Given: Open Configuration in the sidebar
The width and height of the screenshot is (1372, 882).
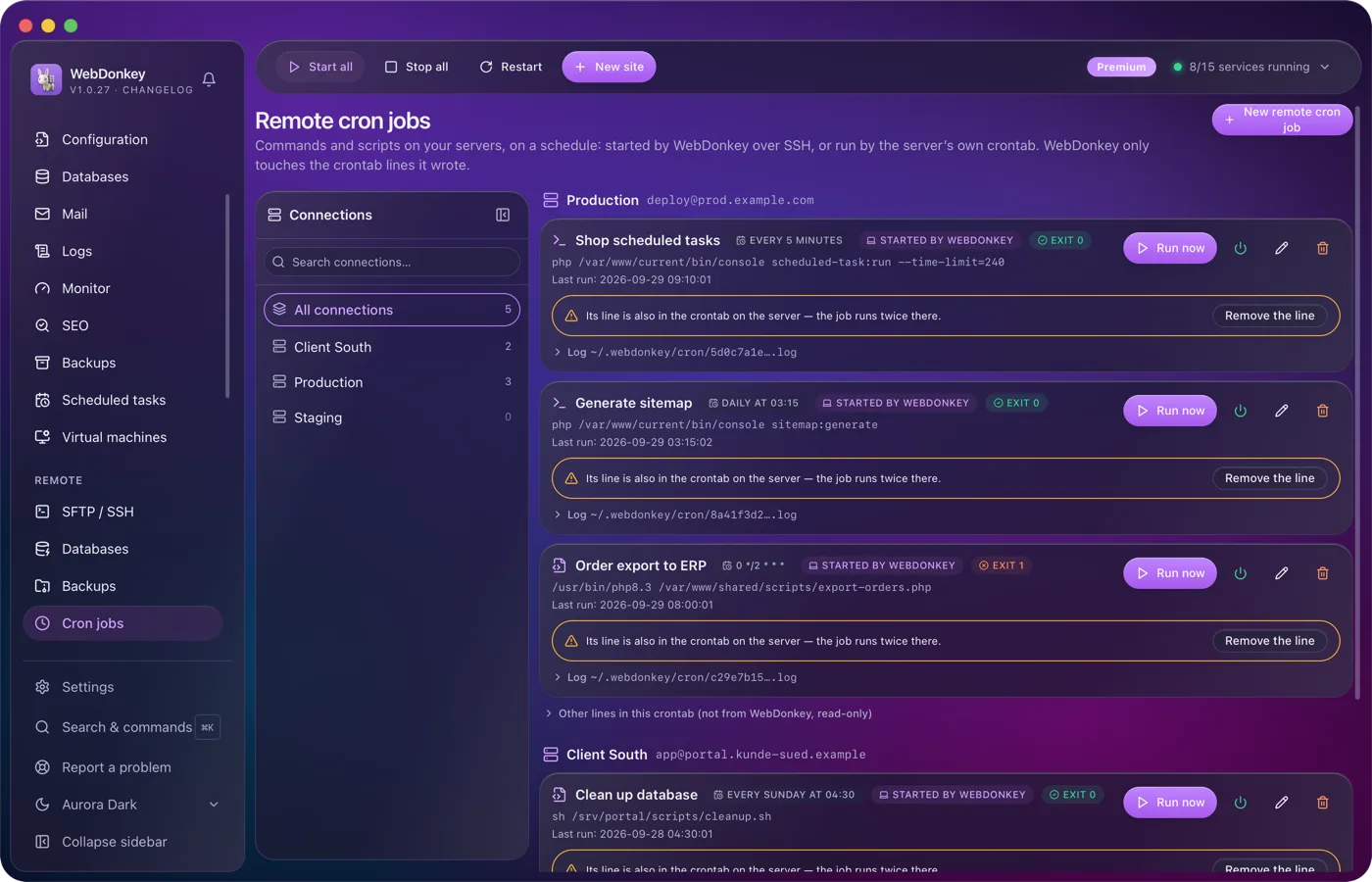Looking at the screenshot, I should [123, 139].
